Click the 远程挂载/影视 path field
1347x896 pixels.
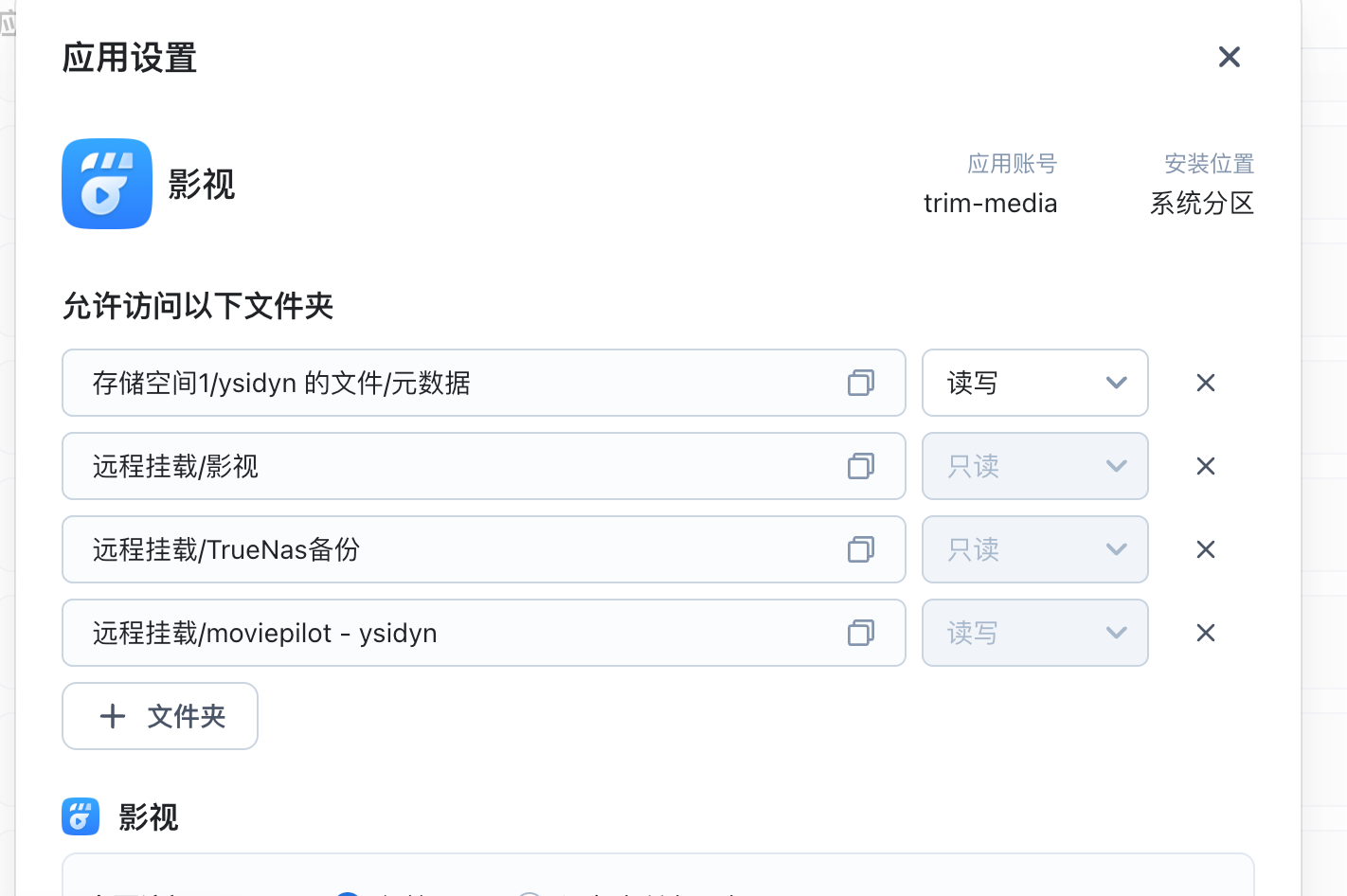(455, 466)
